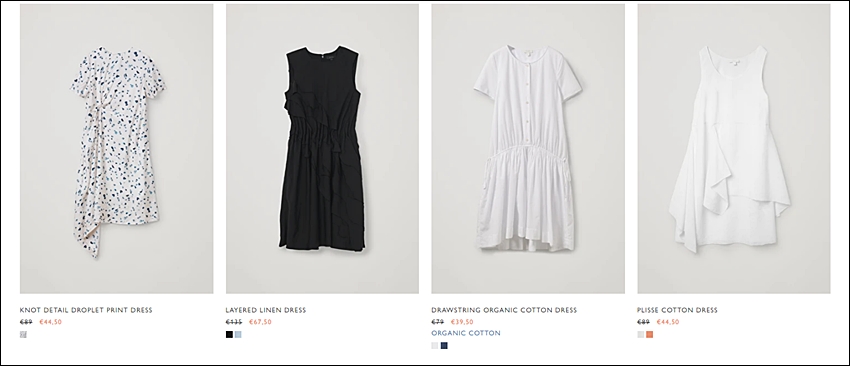Choose the light blue swatch for Layered Linen Dress
850x366 pixels.
pyautogui.click(x=238, y=335)
